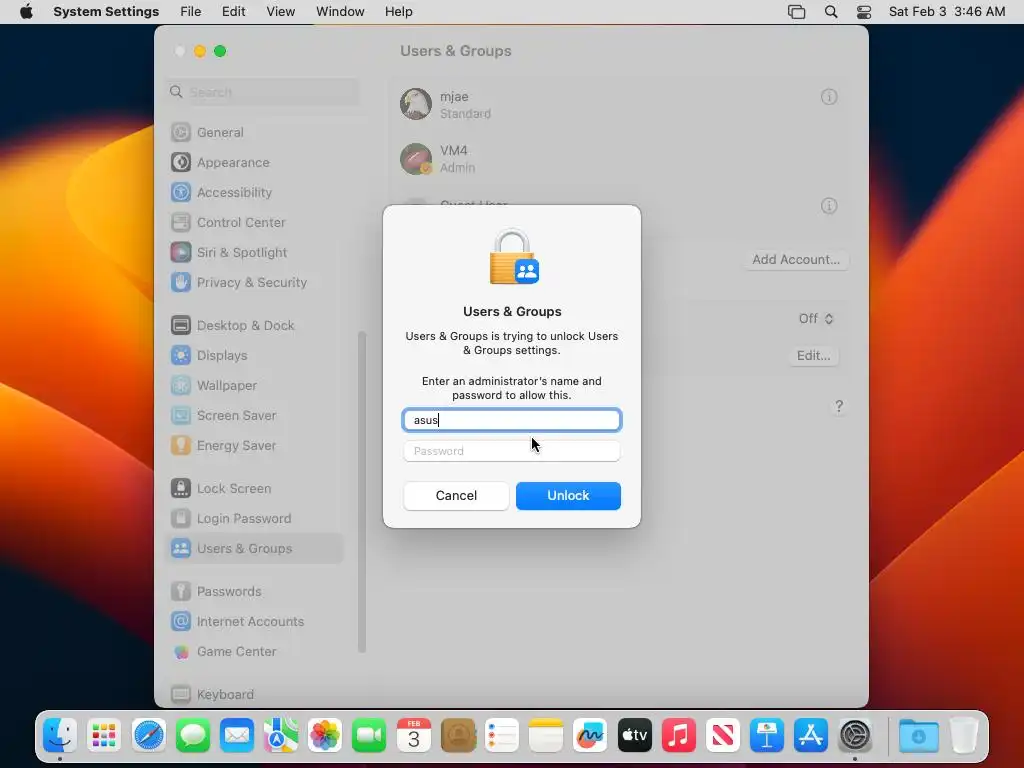The width and height of the screenshot is (1024, 768).
Task: Select Game Center in sidebar
Action: (x=255, y=652)
